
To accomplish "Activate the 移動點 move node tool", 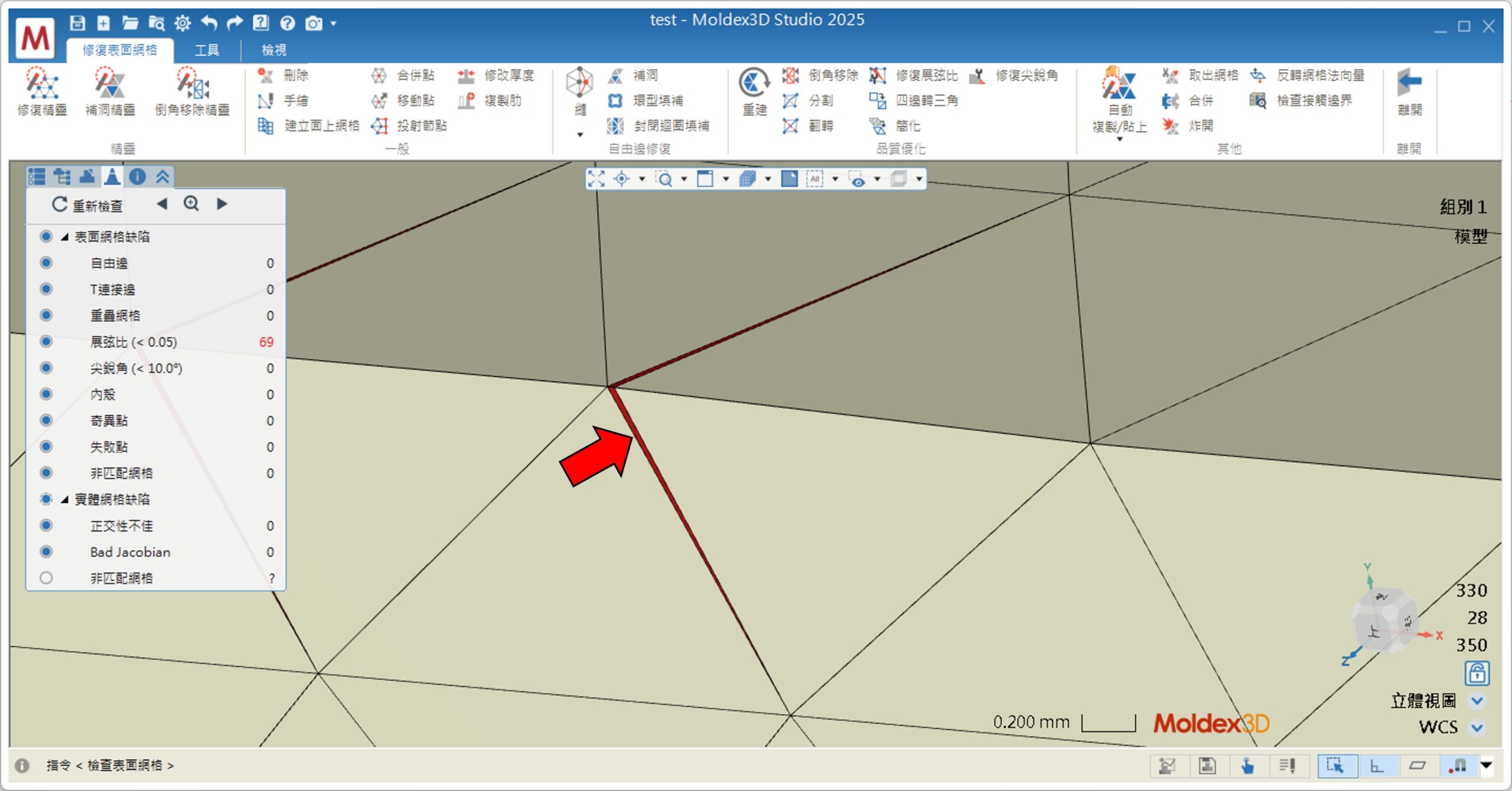I will click(x=403, y=100).
